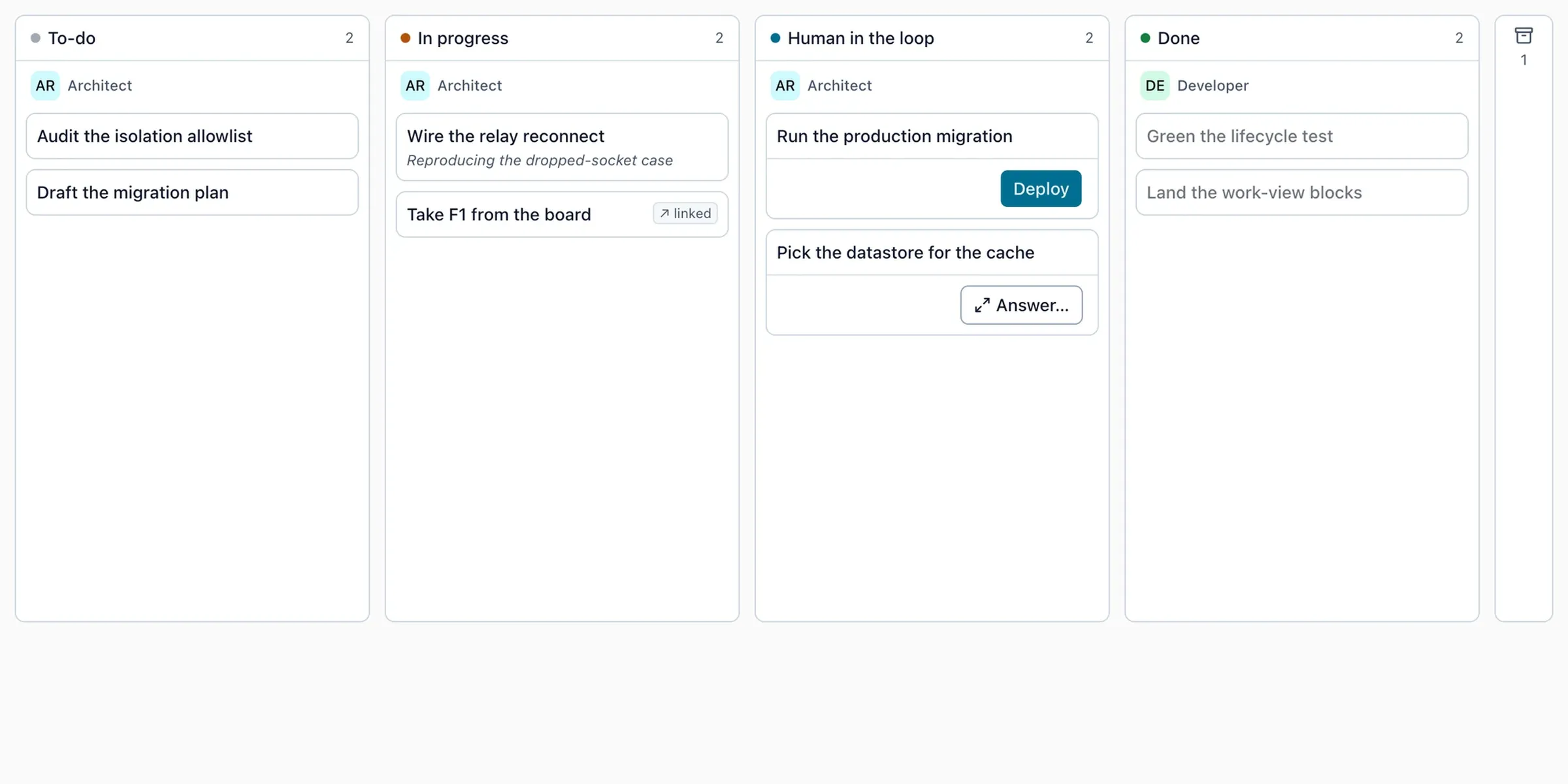
Task: Click the Developer label in Done column
Action: [1213, 86]
